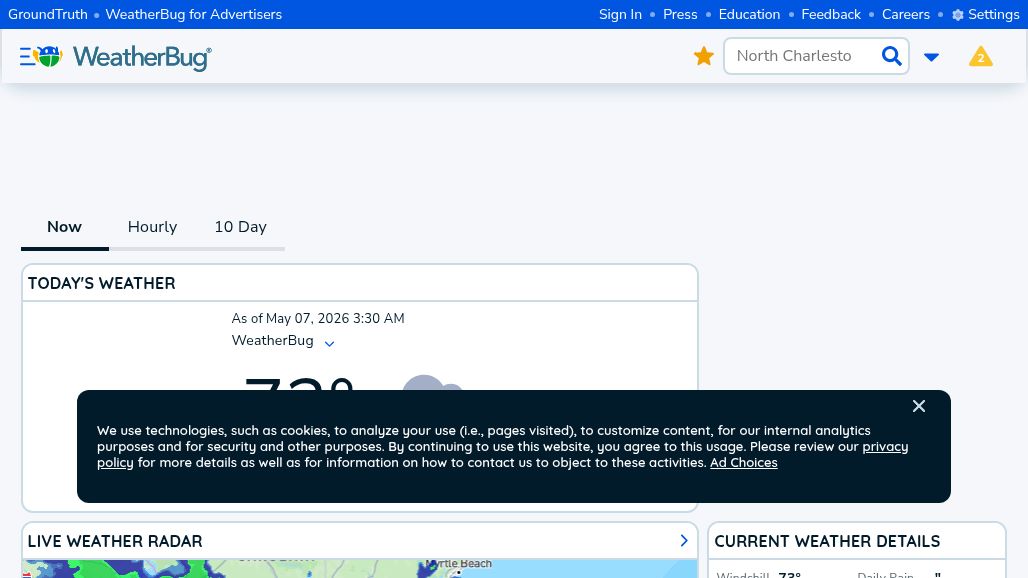The width and height of the screenshot is (1028, 578).
Task: Open the Careers link
Action: pos(905,14)
